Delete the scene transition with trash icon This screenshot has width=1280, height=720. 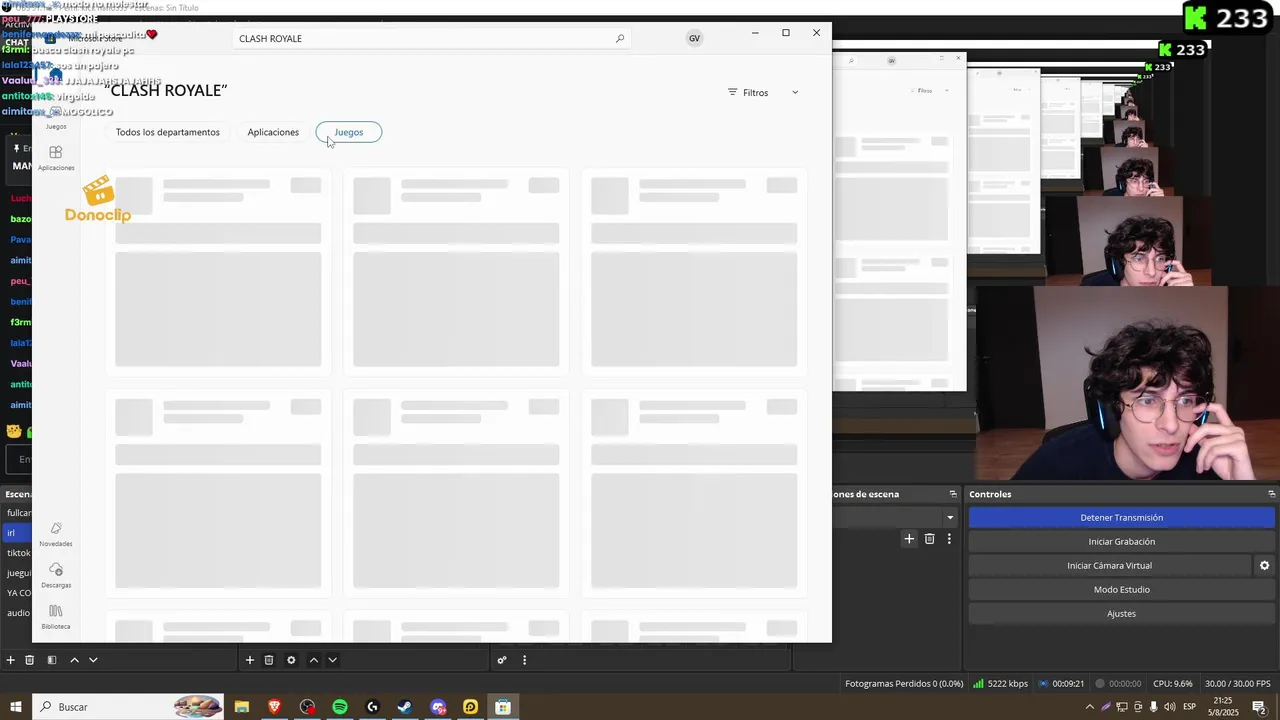929,539
